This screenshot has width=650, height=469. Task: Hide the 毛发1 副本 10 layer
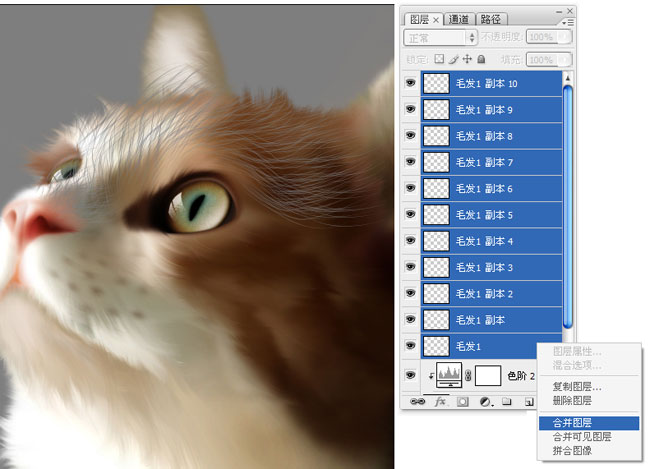(x=410, y=84)
